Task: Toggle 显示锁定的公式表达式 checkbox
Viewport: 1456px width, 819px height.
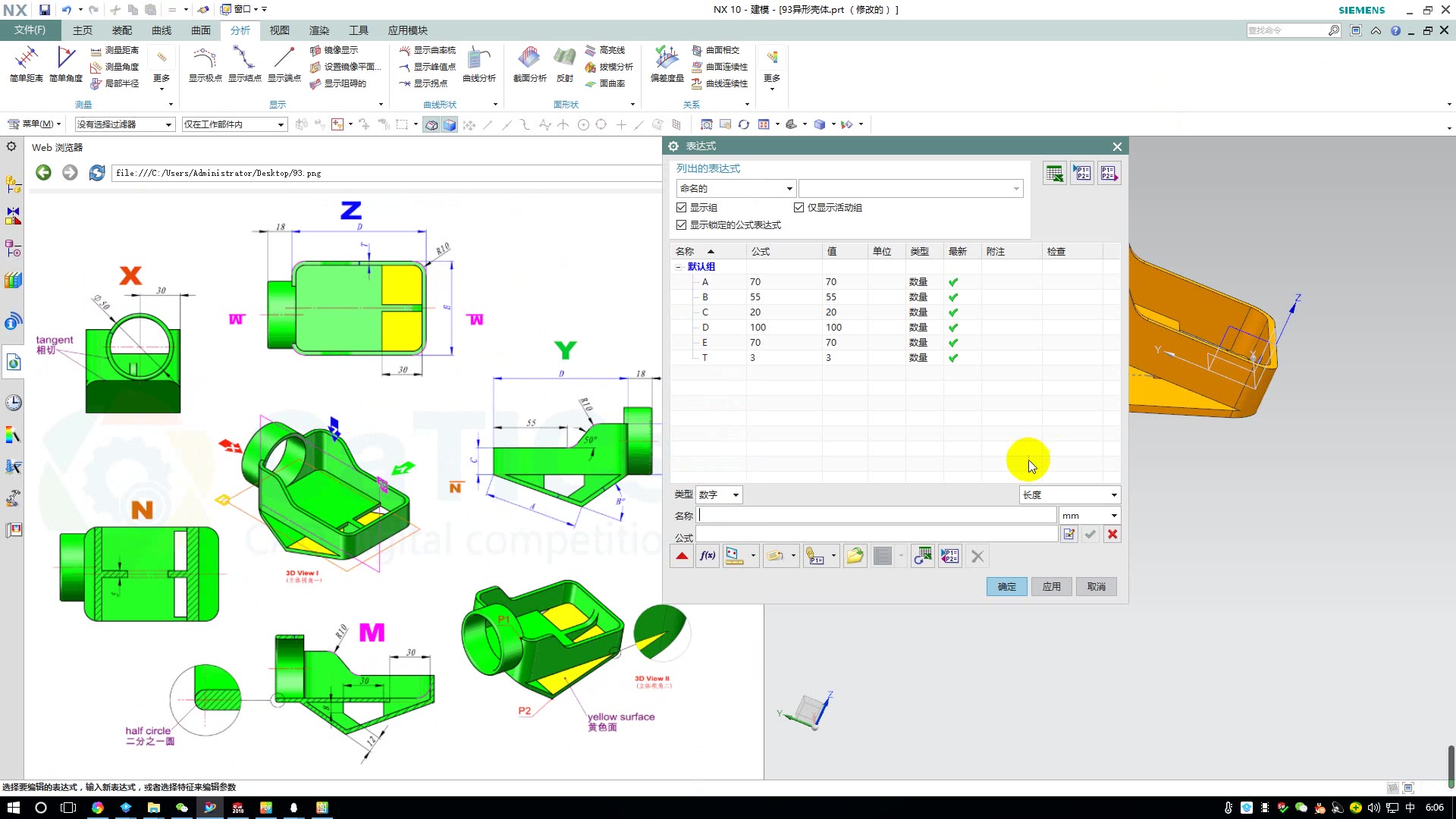Action: point(681,225)
